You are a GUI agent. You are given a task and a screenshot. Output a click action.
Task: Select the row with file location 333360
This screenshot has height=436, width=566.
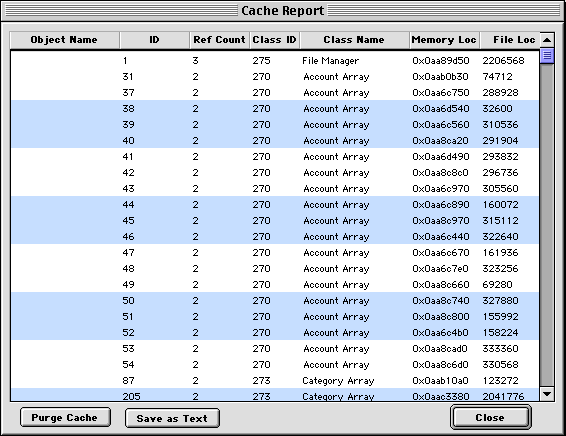(275, 348)
